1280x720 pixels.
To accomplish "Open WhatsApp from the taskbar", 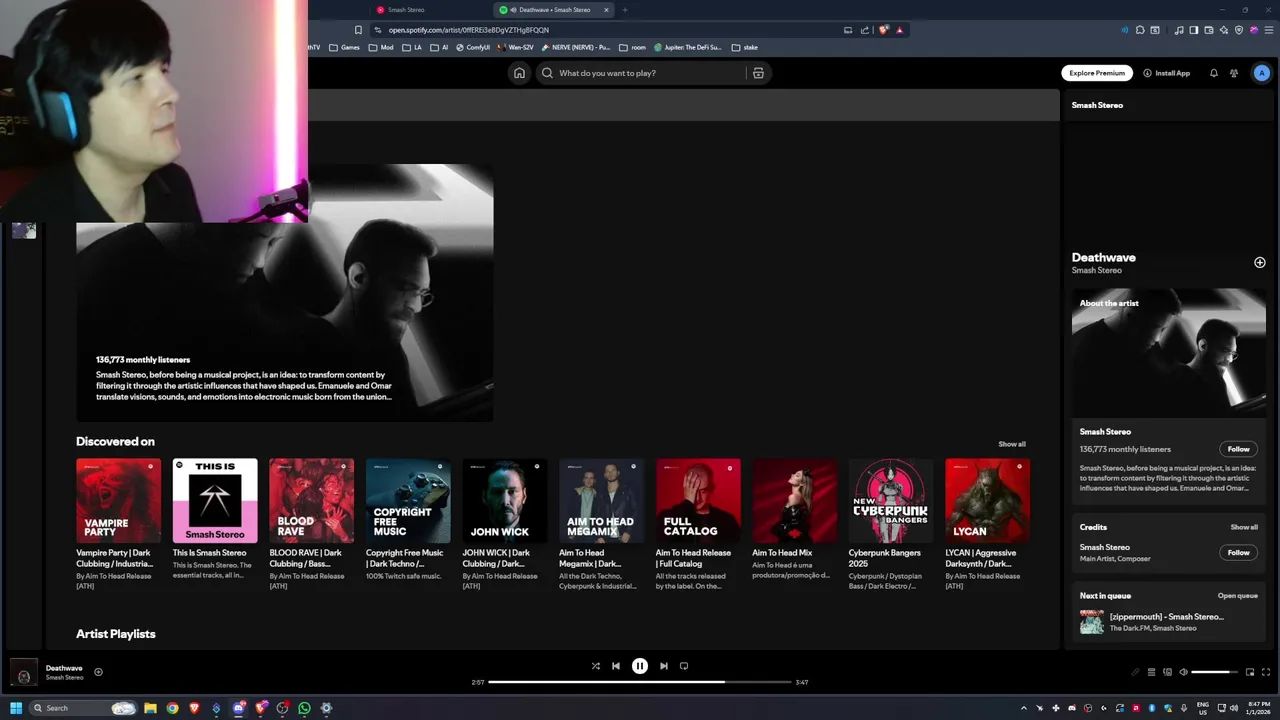I will tap(304, 708).
